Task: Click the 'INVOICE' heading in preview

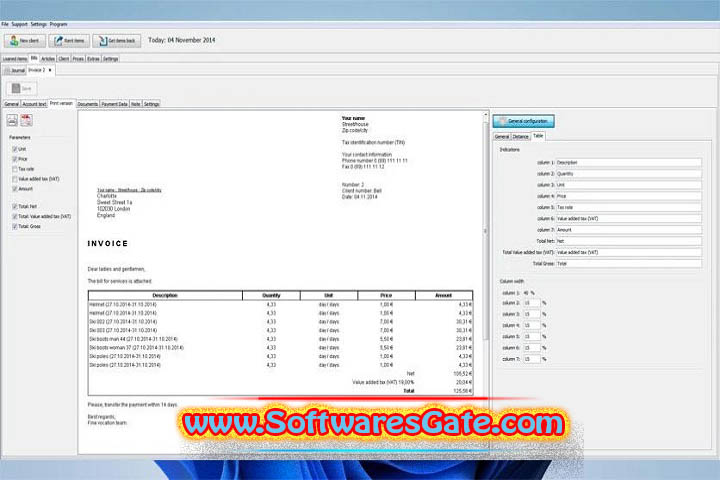Action: 108,243
